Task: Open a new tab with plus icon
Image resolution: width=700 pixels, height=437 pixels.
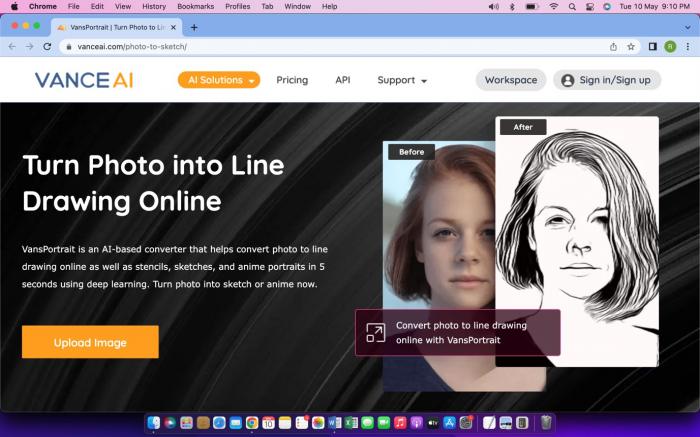Action: 194,27
